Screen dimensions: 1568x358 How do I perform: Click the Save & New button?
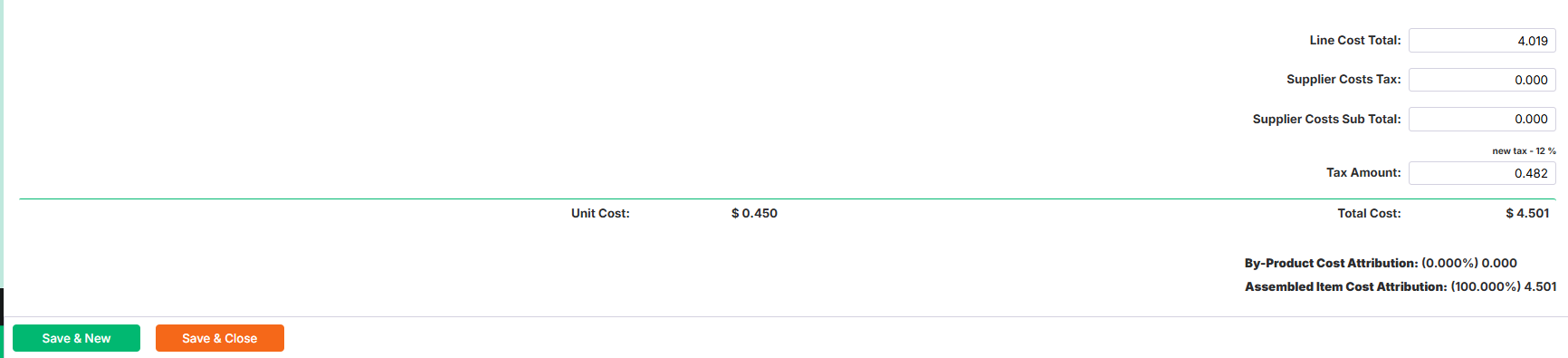(x=76, y=338)
